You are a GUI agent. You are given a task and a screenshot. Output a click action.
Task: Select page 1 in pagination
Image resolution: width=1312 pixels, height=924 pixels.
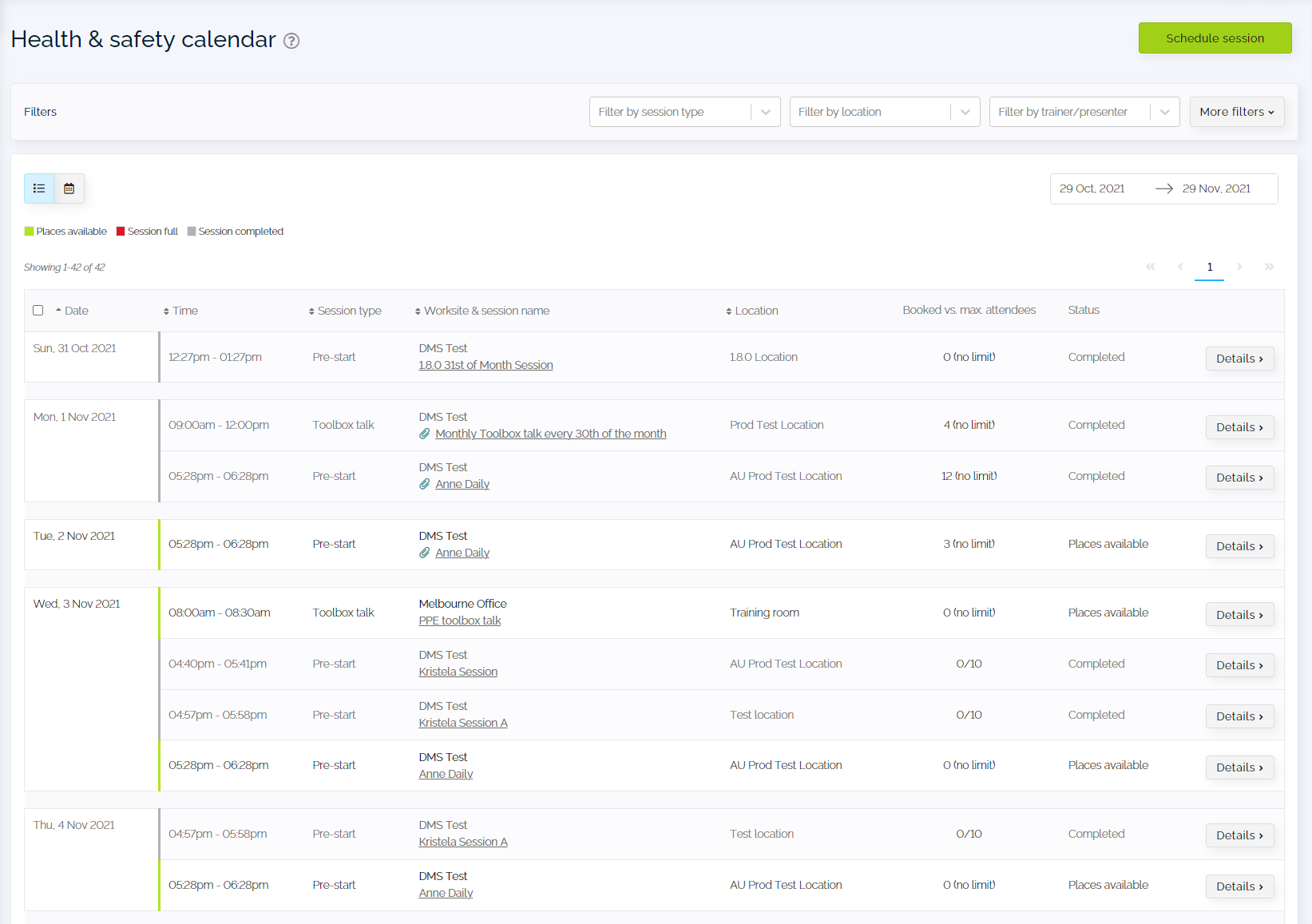(1209, 267)
